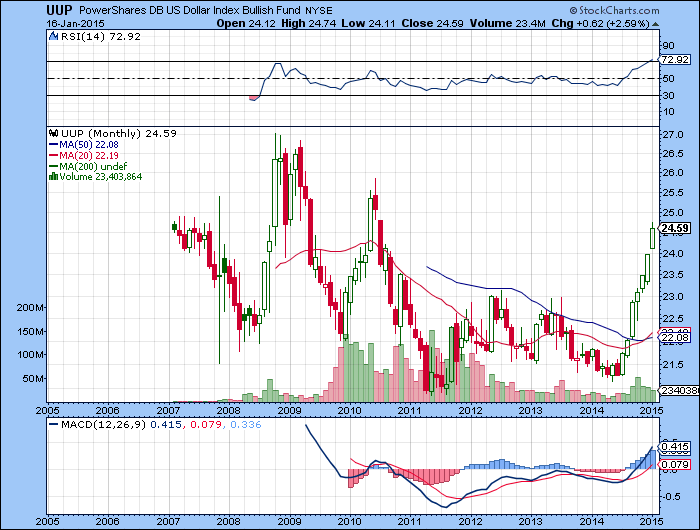The image size is (700, 530).
Task: Click the 90 RSI axis label
Action: pos(669,46)
